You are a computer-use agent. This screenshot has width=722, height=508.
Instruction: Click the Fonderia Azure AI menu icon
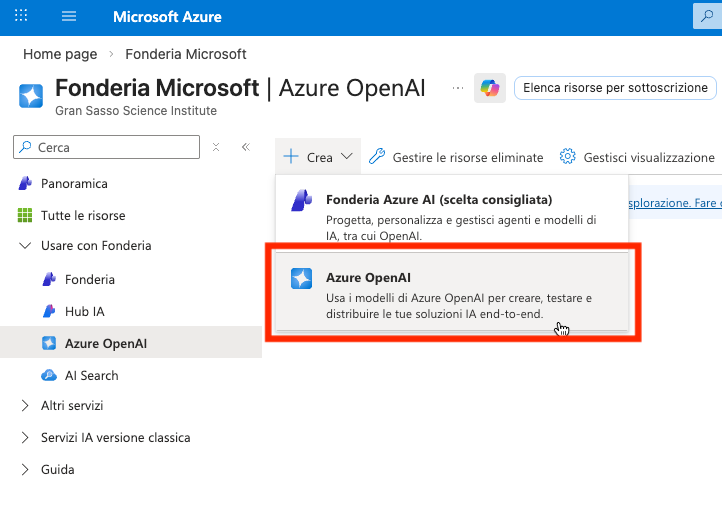[x=302, y=200]
